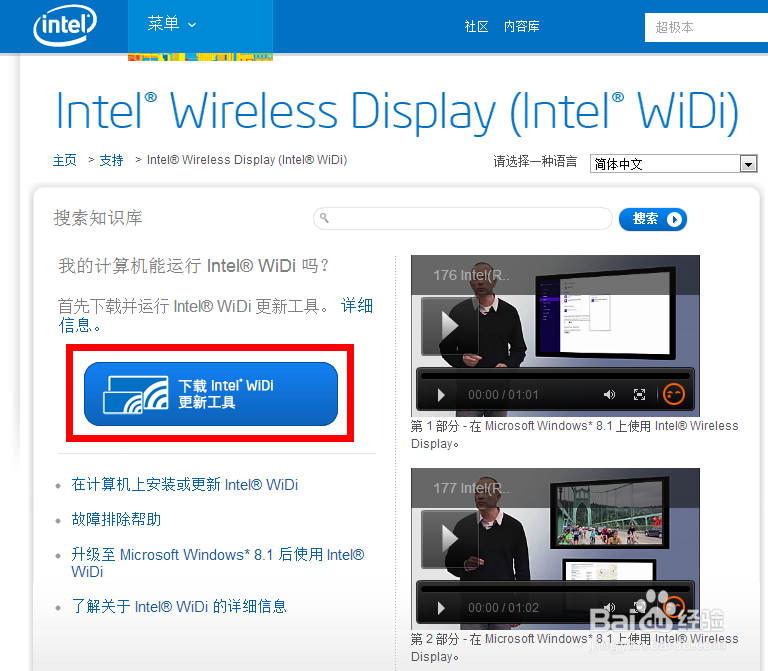Click large play overlay on video 177
Image resolution: width=768 pixels, height=671 pixels.
coord(450,539)
